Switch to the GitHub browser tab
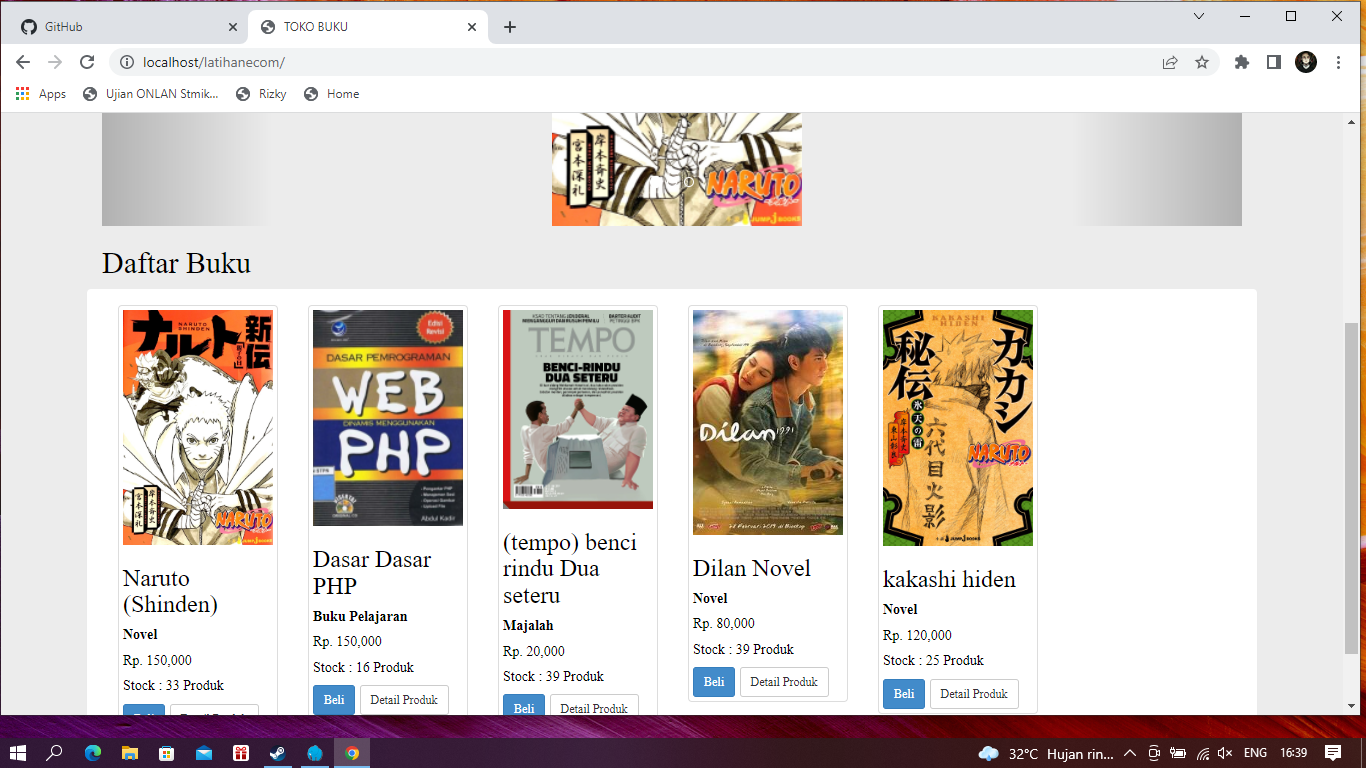 point(128,27)
